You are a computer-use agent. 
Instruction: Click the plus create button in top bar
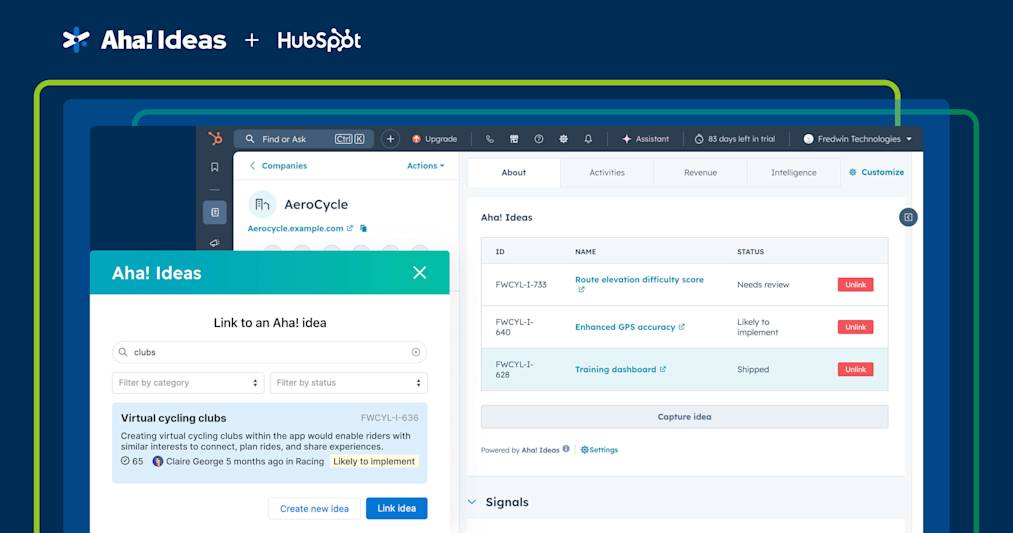point(390,139)
